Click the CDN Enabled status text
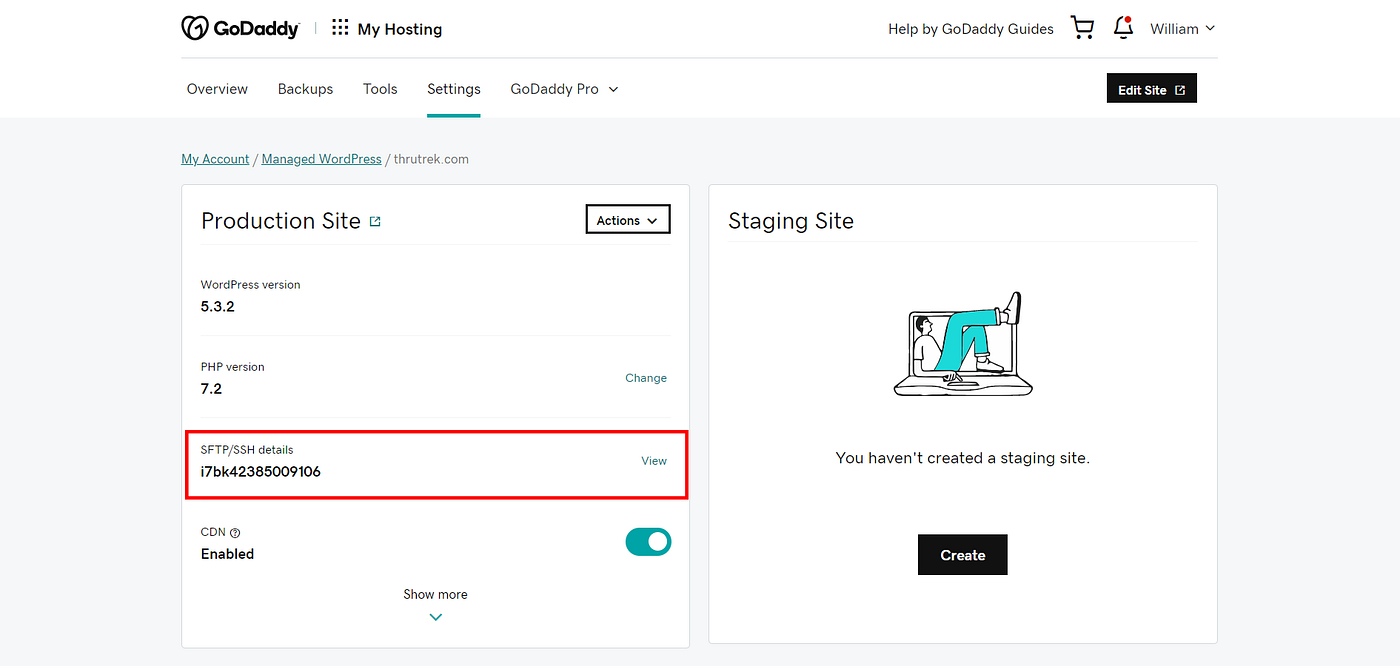 [227, 554]
